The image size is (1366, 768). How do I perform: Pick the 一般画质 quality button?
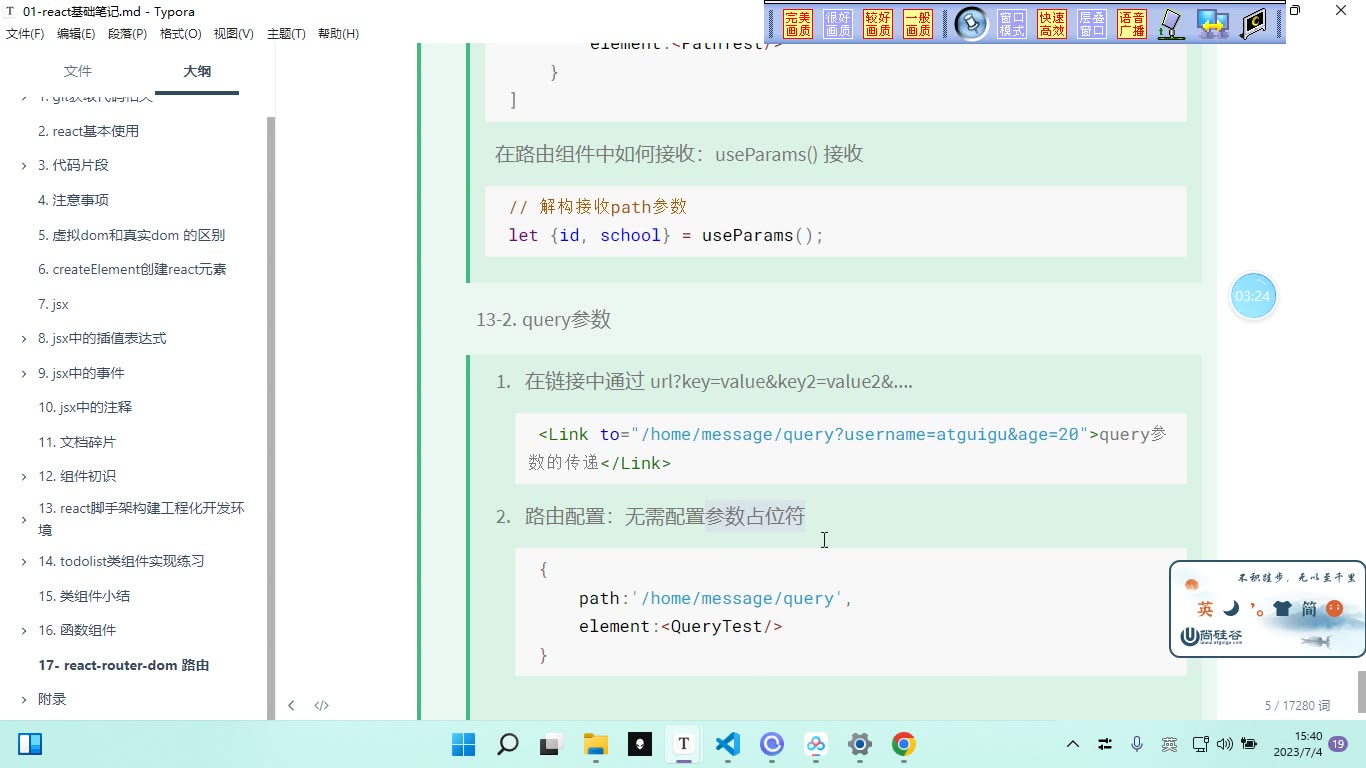coord(918,24)
